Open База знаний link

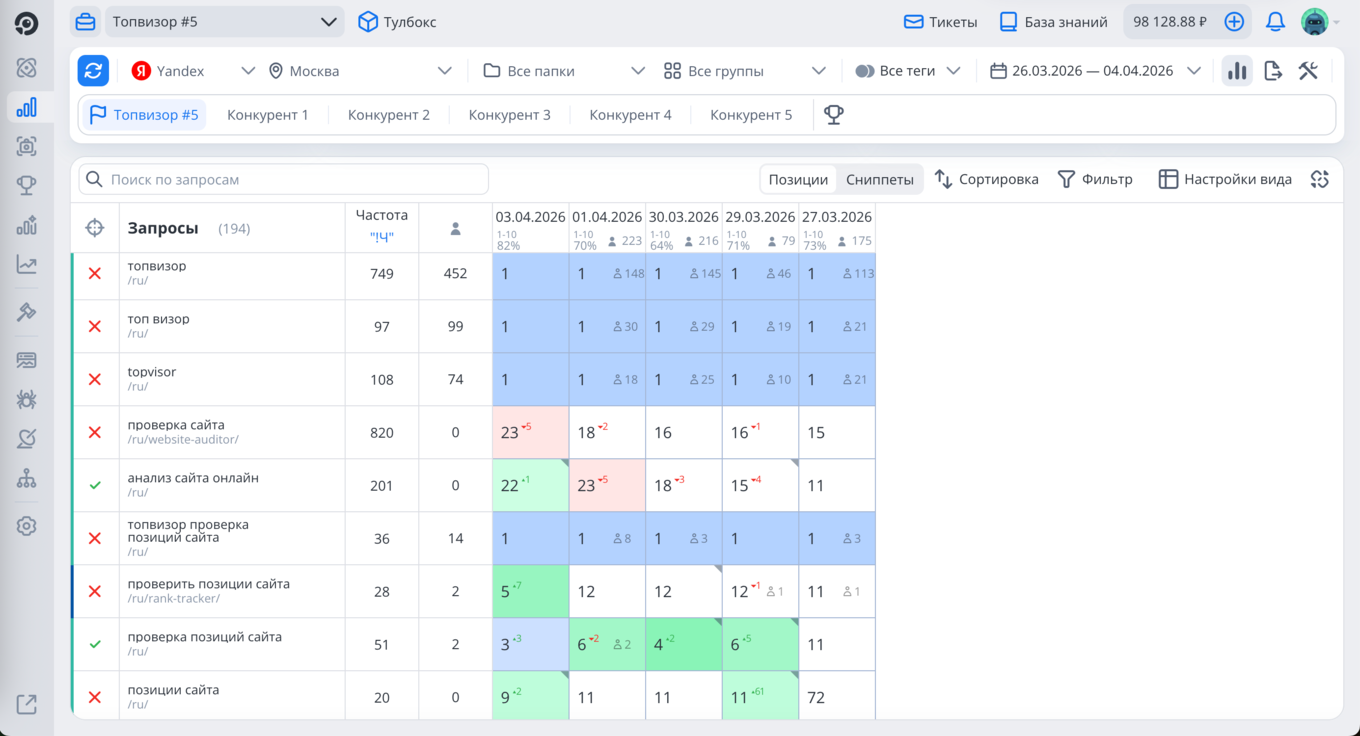tap(1054, 22)
